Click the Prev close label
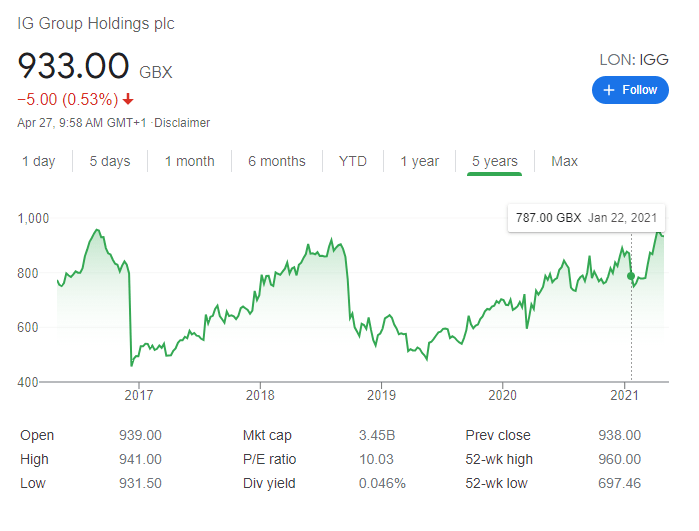The height and width of the screenshot is (531, 699). pos(498,435)
